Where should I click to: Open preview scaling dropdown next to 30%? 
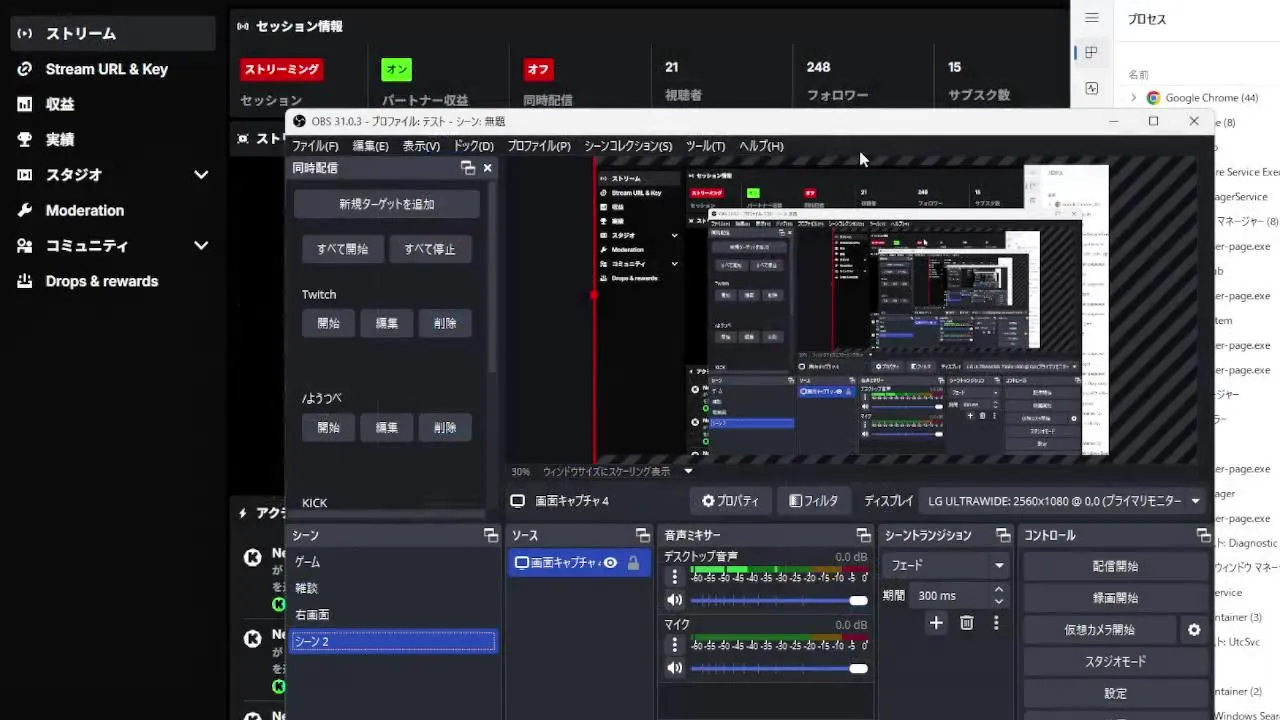[x=688, y=471]
